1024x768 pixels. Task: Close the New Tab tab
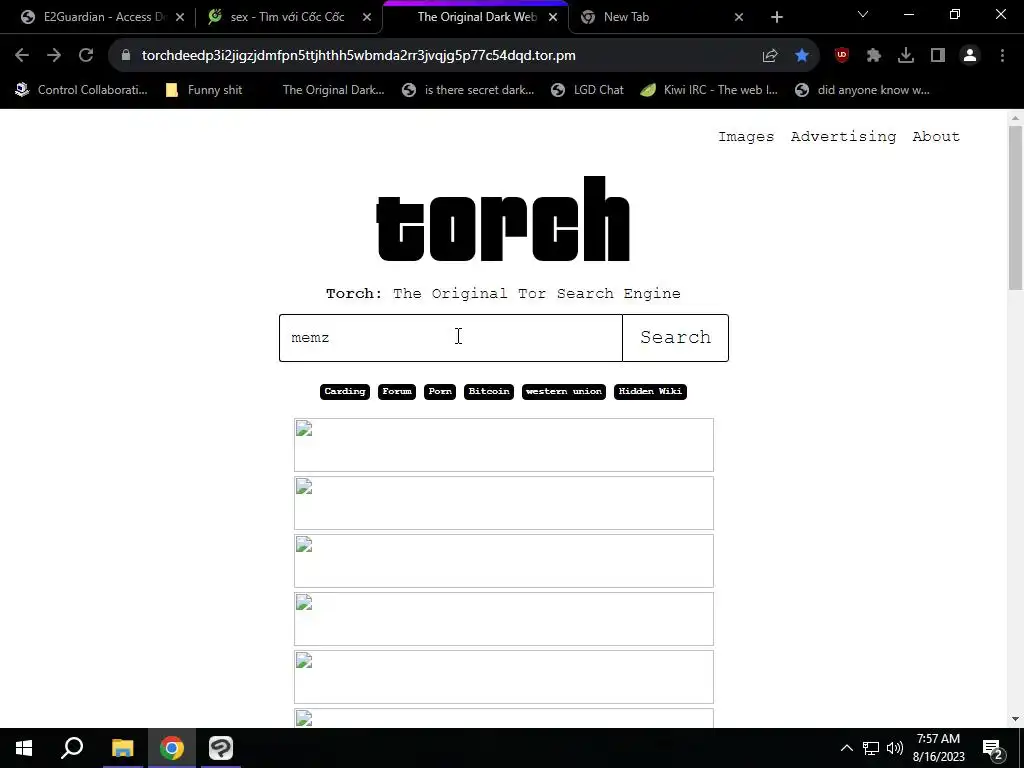pyautogui.click(x=739, y=17)
